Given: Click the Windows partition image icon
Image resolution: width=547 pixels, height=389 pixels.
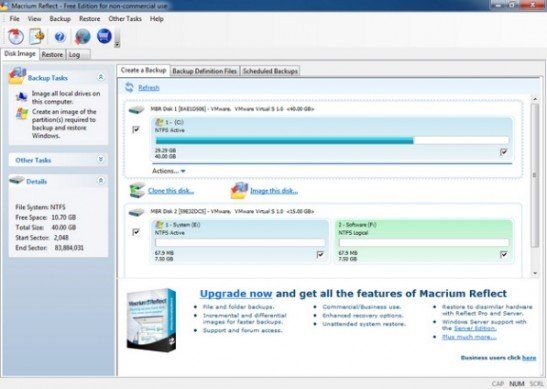Looking at the screenshot, I should tap(22, 114).
